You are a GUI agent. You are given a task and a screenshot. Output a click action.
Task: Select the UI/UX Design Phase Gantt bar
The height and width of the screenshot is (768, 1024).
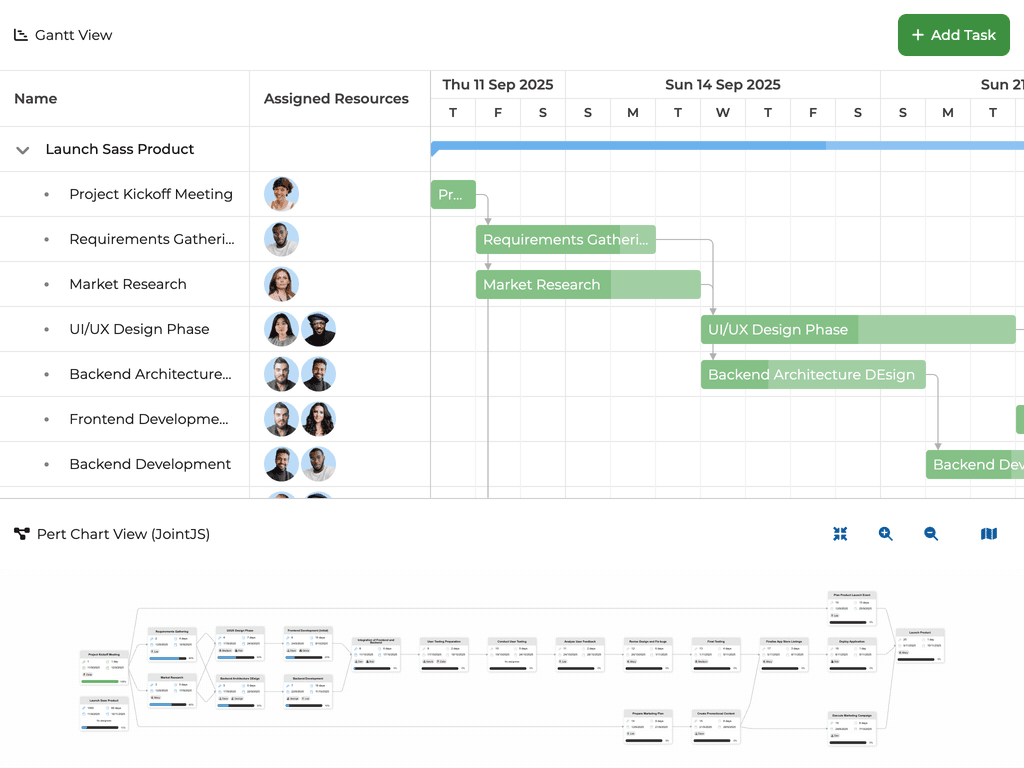(858, 329)
